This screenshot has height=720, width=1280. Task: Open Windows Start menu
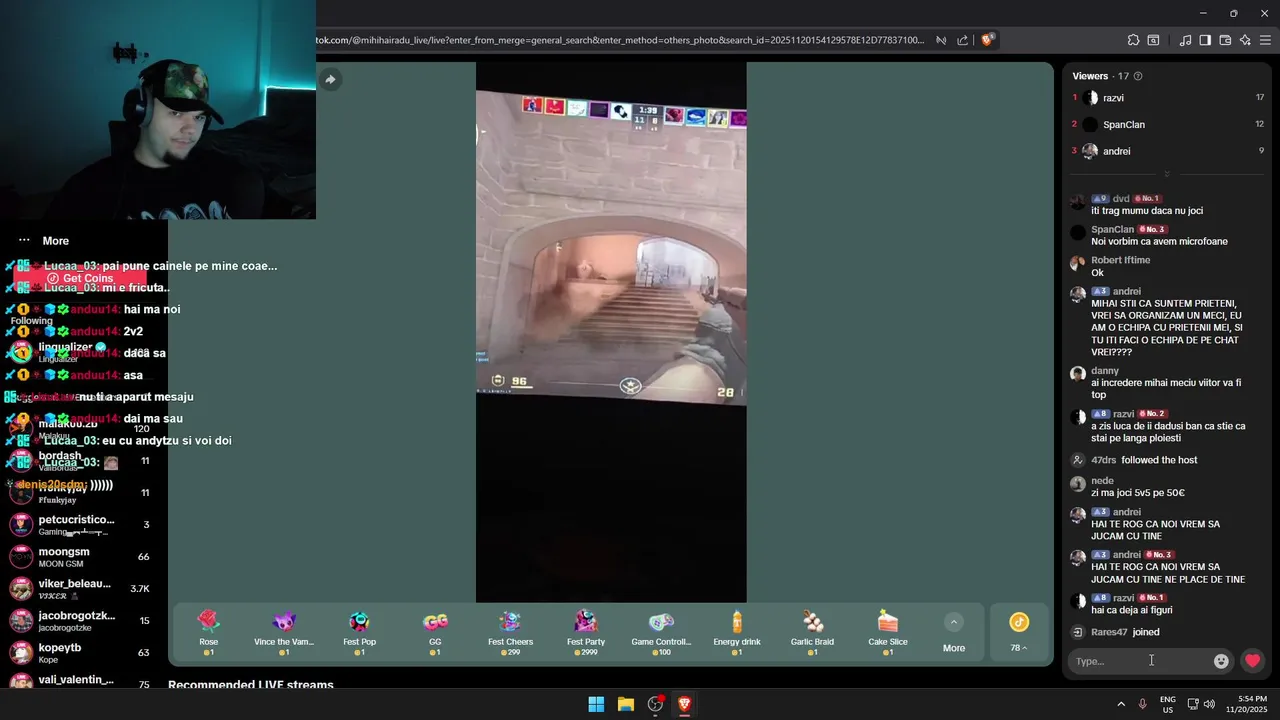coord(596,704)
